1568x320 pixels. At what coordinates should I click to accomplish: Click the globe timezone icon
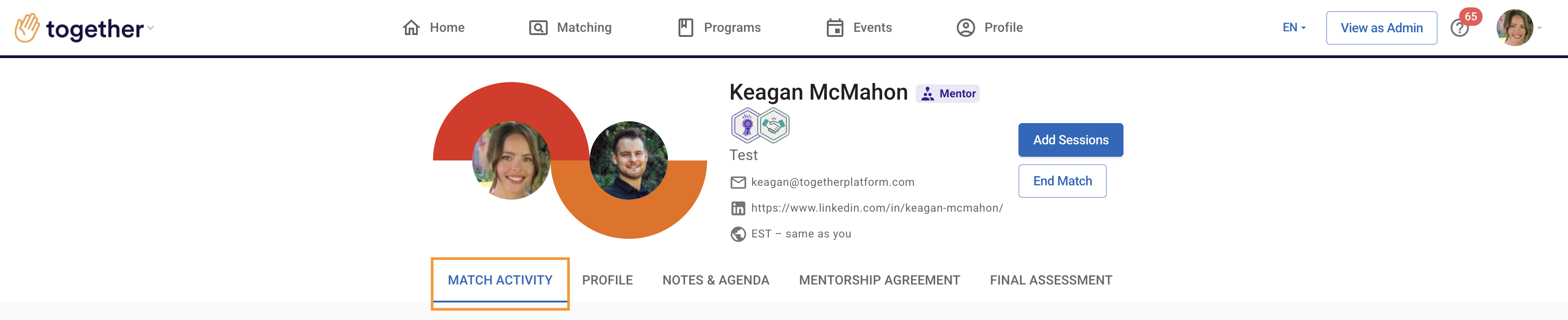point(738,234)
